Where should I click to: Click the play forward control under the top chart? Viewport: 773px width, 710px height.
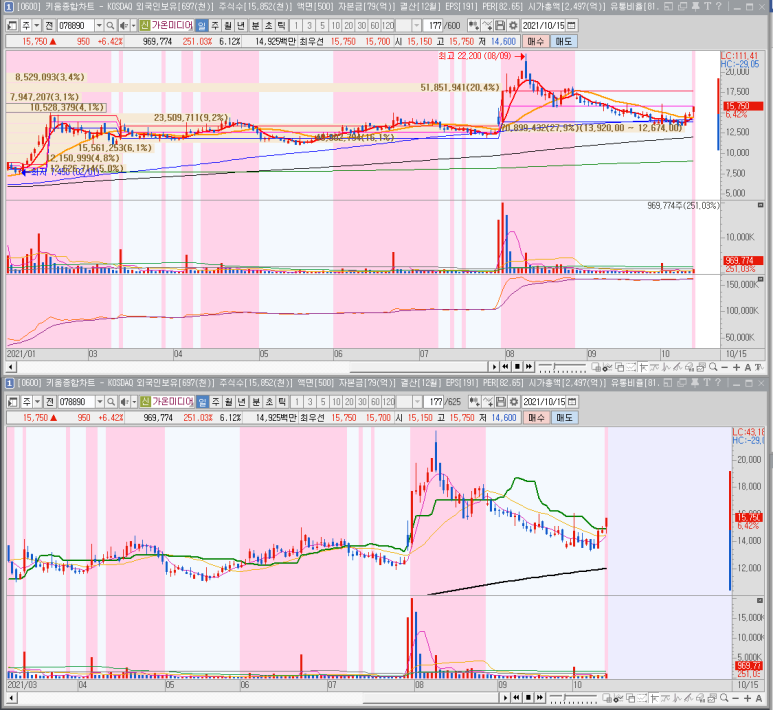(x=494, y=367)
